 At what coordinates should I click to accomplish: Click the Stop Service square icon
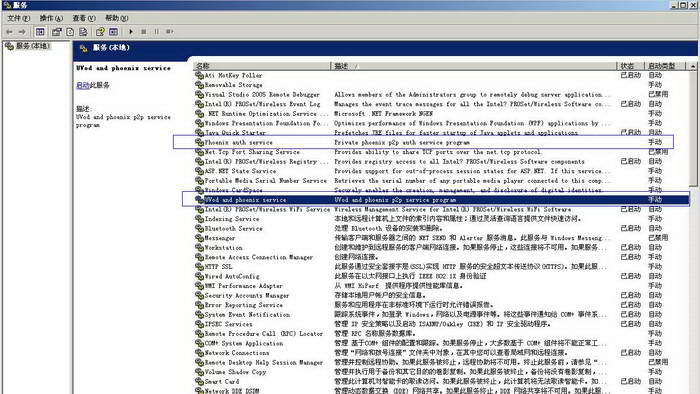pos(144,32)
